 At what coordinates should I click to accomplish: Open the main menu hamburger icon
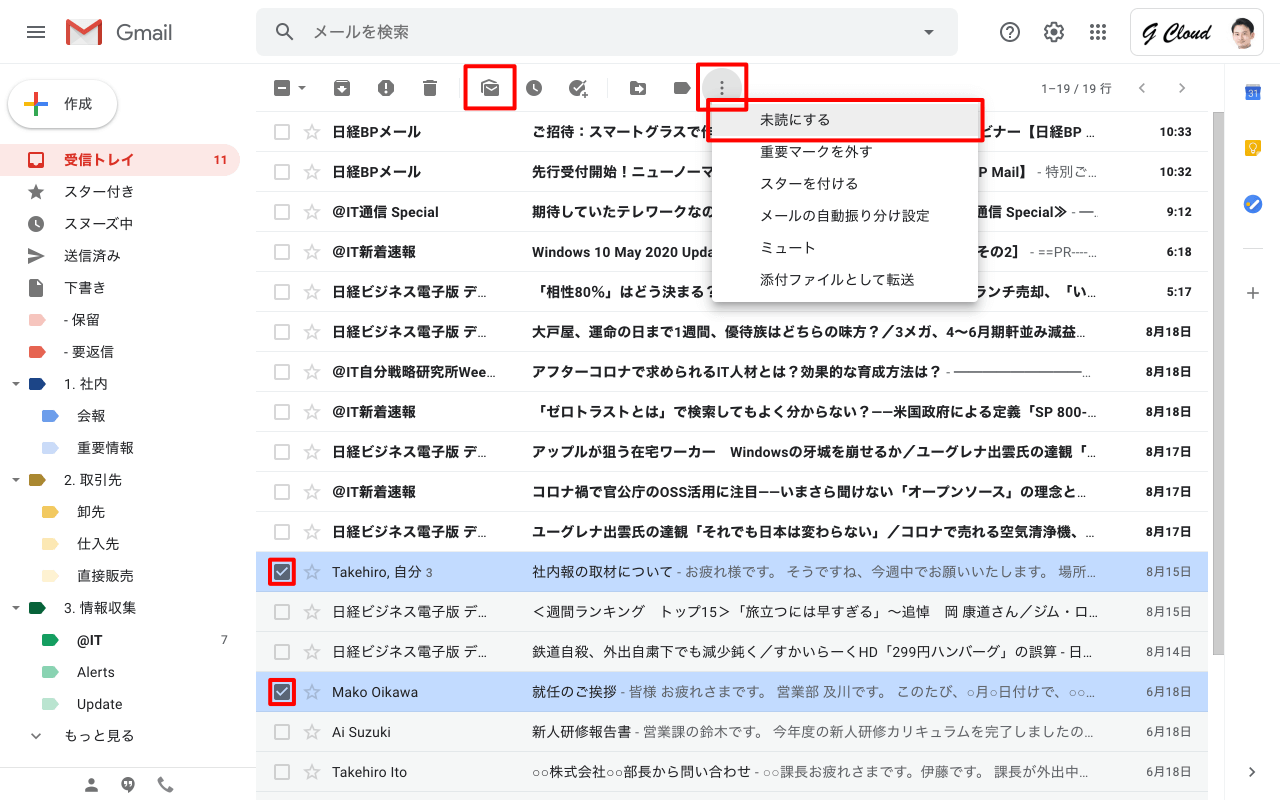click(x=36, y=32)
